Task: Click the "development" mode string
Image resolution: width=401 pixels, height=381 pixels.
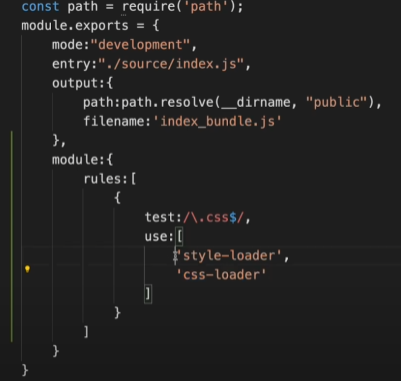Action: tap(140, 45)
